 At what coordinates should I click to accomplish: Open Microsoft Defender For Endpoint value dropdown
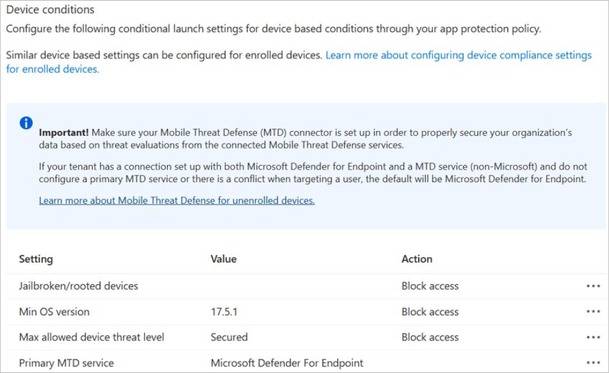287,363
